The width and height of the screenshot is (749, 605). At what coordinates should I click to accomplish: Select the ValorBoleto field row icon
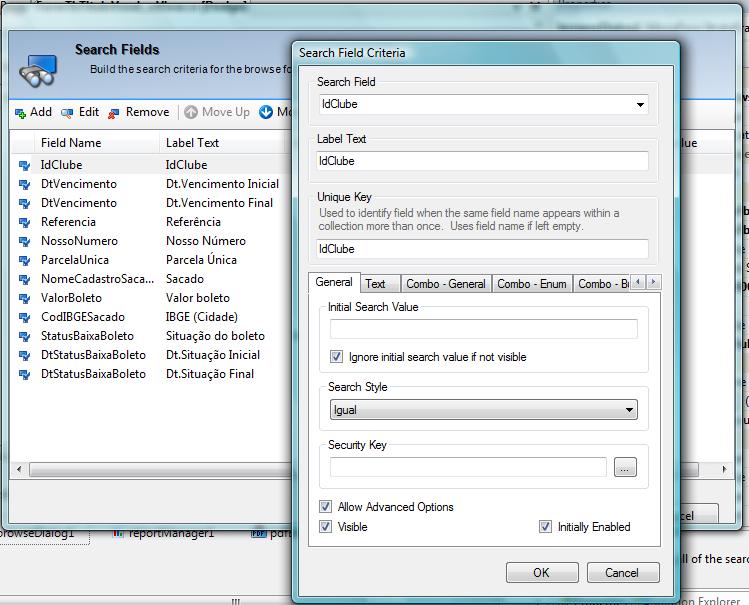coord(25,298)
